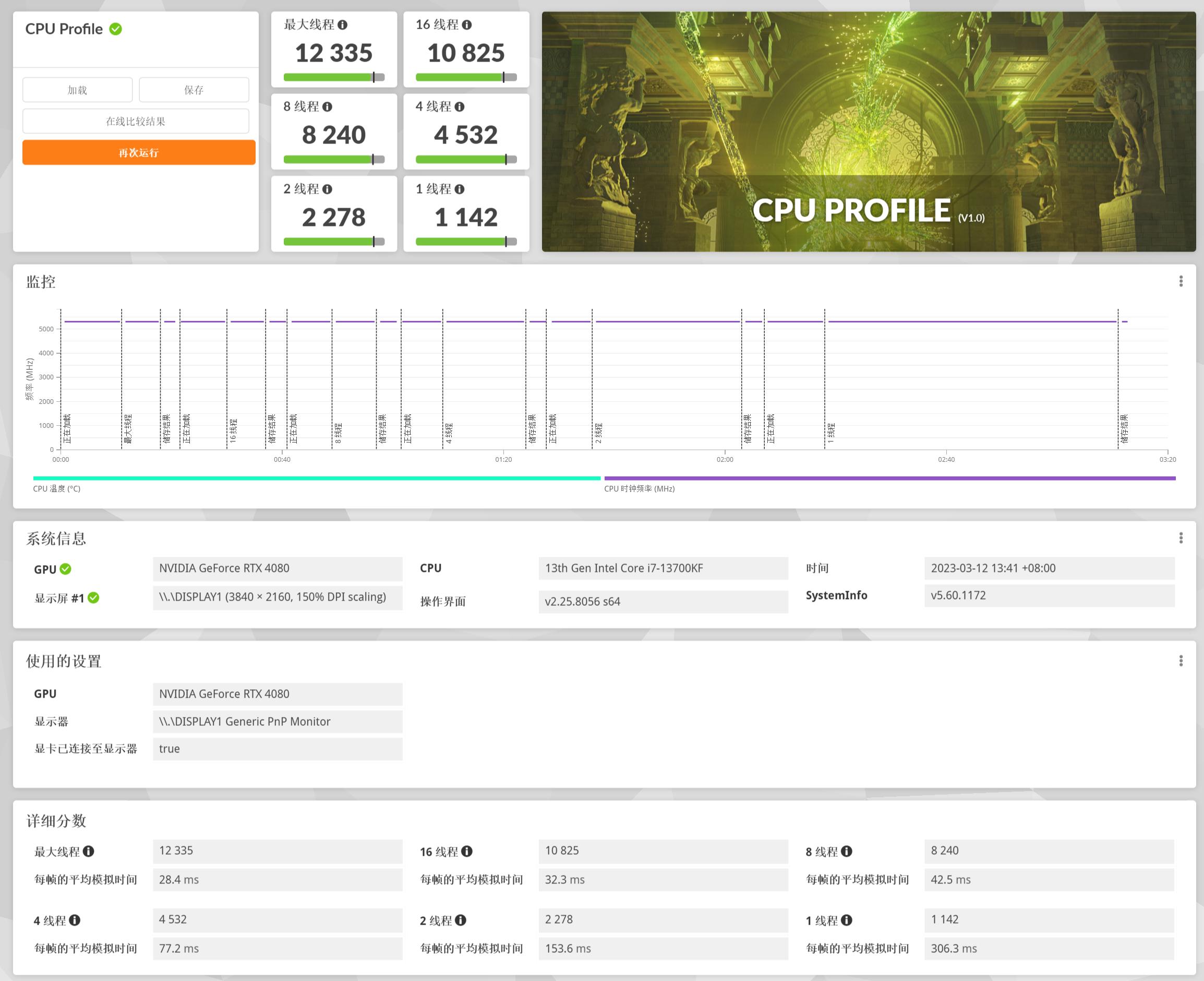Image resolution: width=1204 pixels, height=981 pixels.
Task: Select the CPU model field showing i7-13700KF
Action: 664,568
